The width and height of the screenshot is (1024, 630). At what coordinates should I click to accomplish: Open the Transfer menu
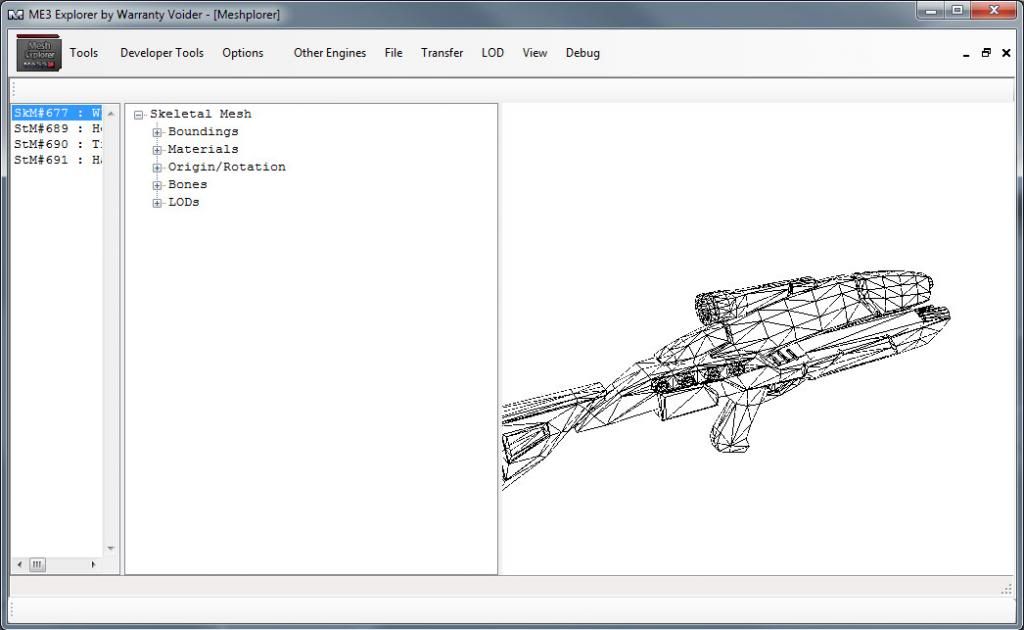tap(442, 53)
